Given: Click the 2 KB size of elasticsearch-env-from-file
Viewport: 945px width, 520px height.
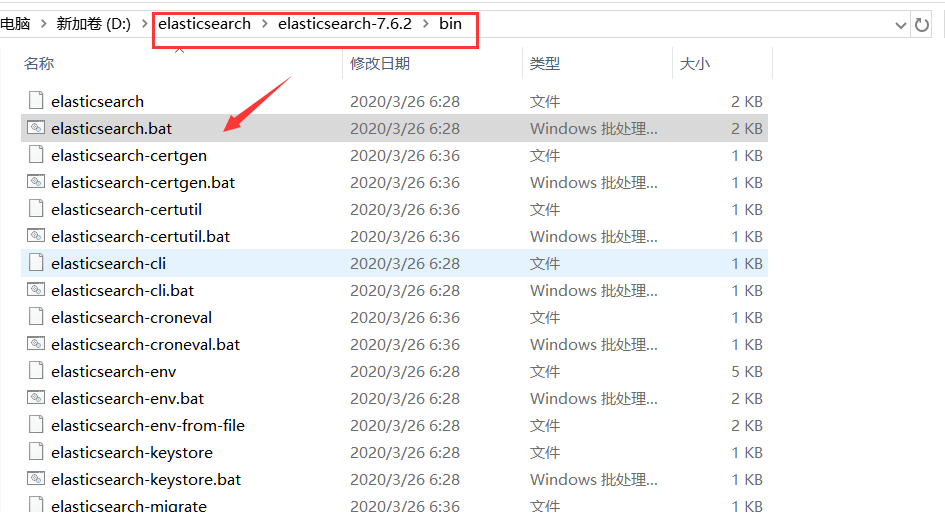Looking at the screenshot, I should tap(747, 425).
